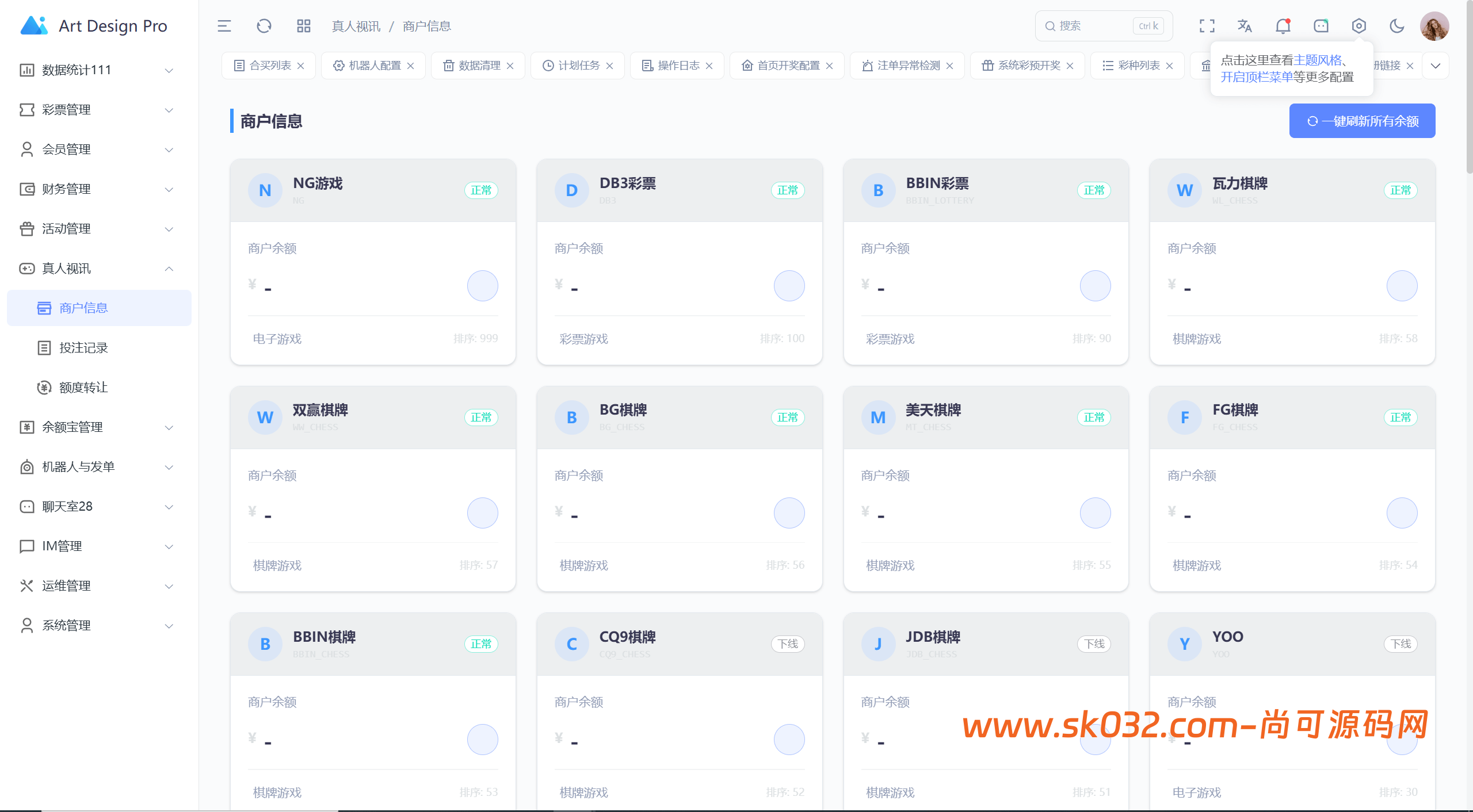Image resolution: width=1473 pixels, height=812 pixels.
Task: Open the settings gear icon
Action: (x=1358, y=26)
